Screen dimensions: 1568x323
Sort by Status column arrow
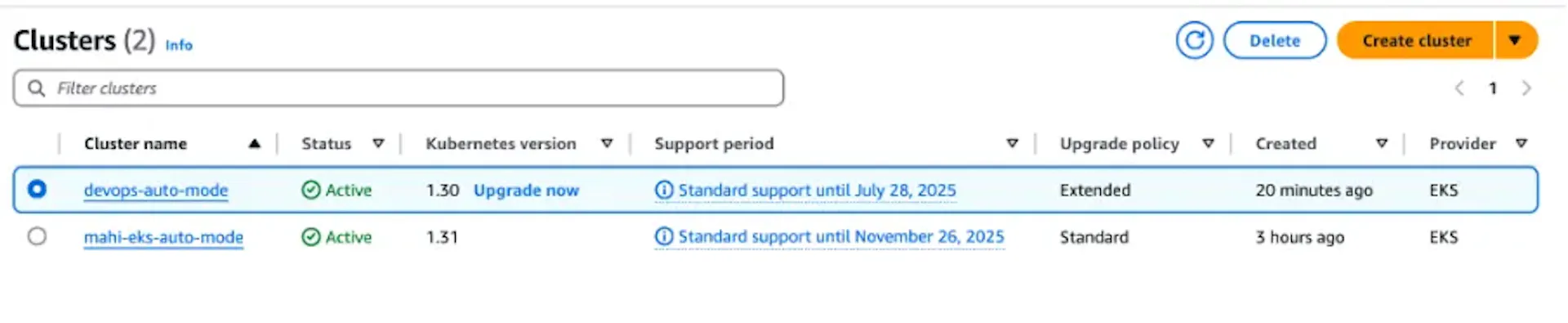pyautogui.click(x=378, y=143)
